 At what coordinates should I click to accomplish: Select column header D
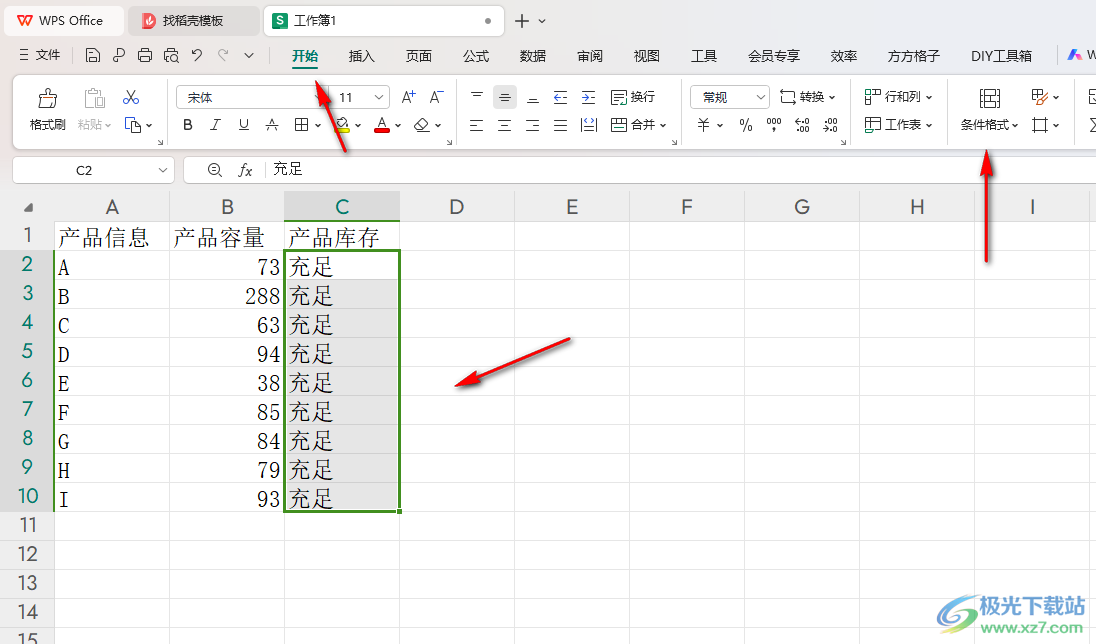(456, 207)
